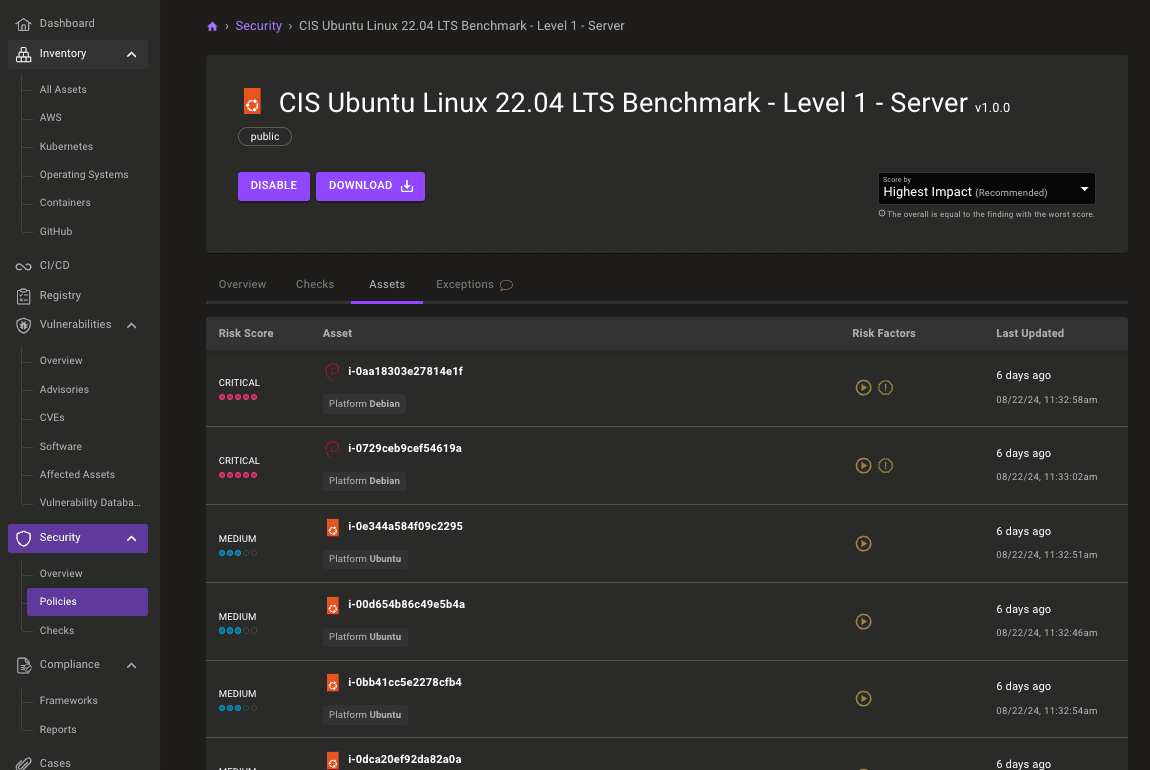Click the Exceptions tab comment bubble icon
Image resolution: width=1150 pixels, height=770 pixels.
506,285
